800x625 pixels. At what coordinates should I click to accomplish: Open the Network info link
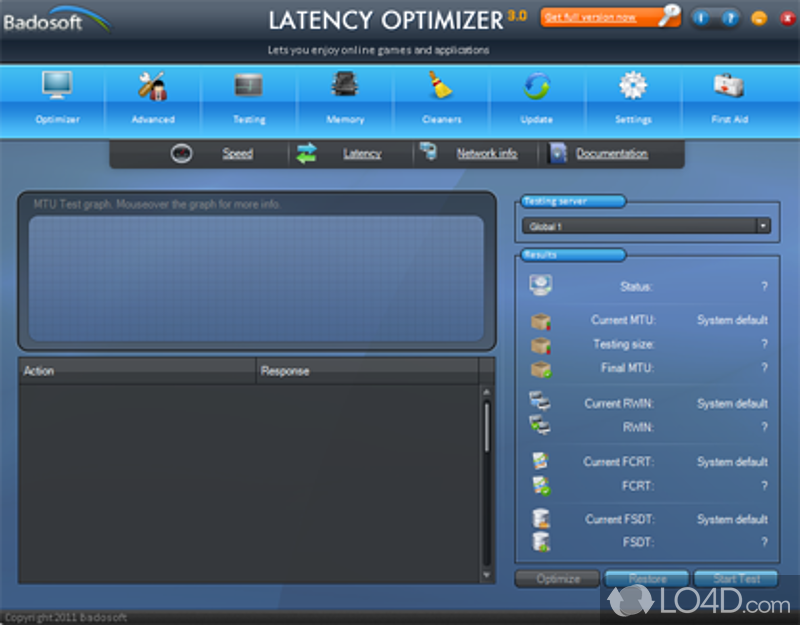pyautogui.click(x=487, y=153)
